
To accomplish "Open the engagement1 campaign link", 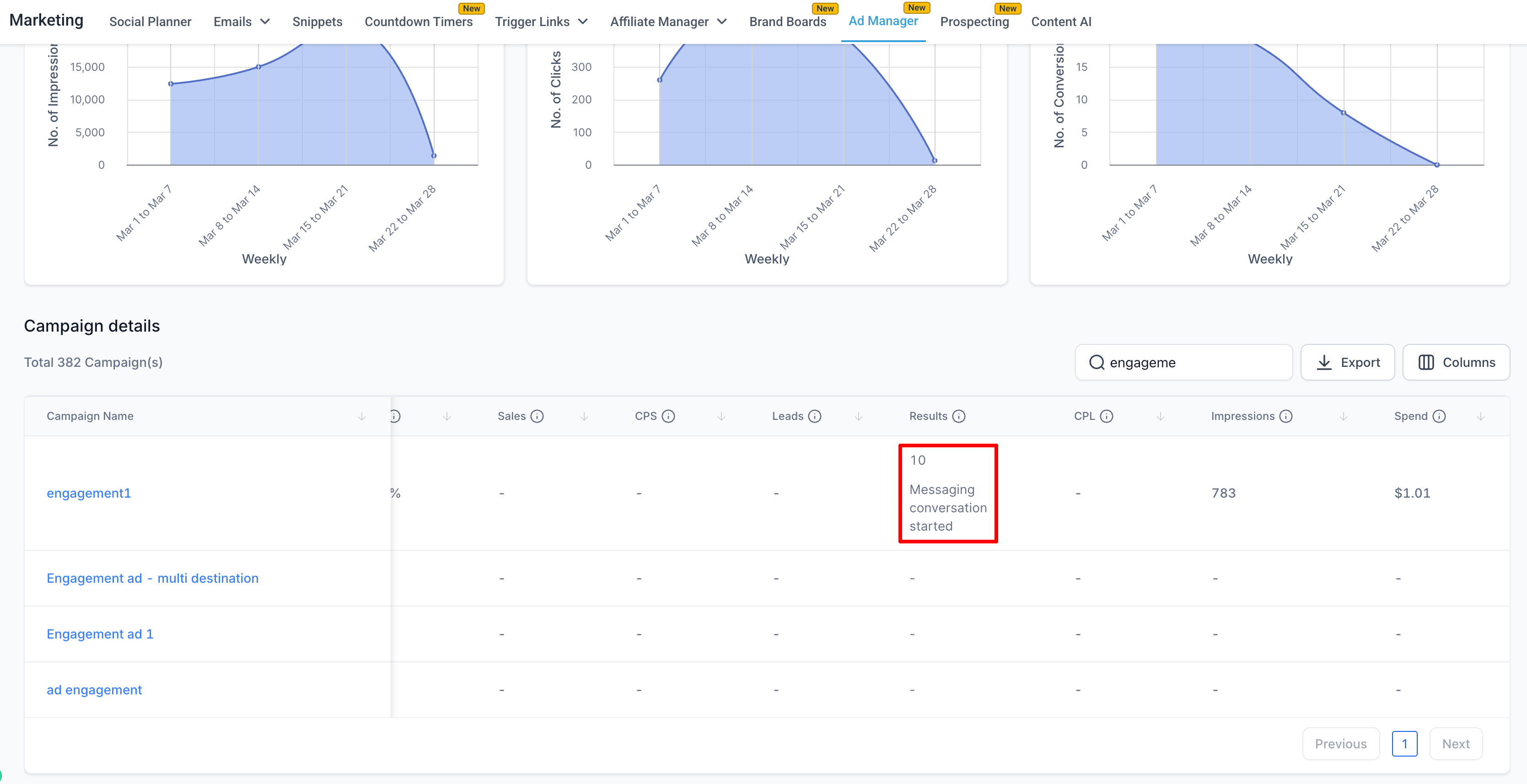I will click(89, 493).
